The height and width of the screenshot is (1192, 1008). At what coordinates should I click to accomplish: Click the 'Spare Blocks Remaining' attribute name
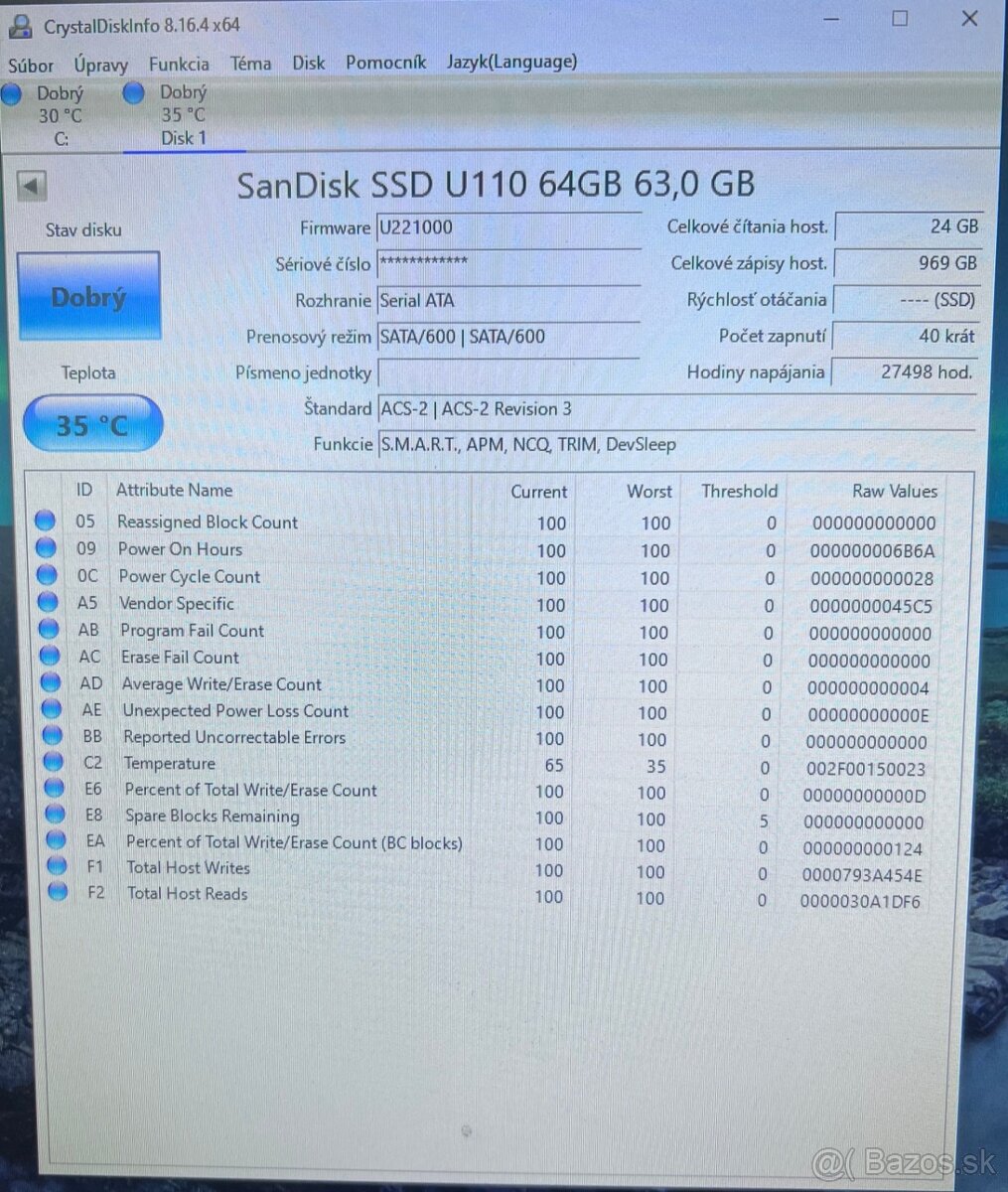click(x=212, y=817)
